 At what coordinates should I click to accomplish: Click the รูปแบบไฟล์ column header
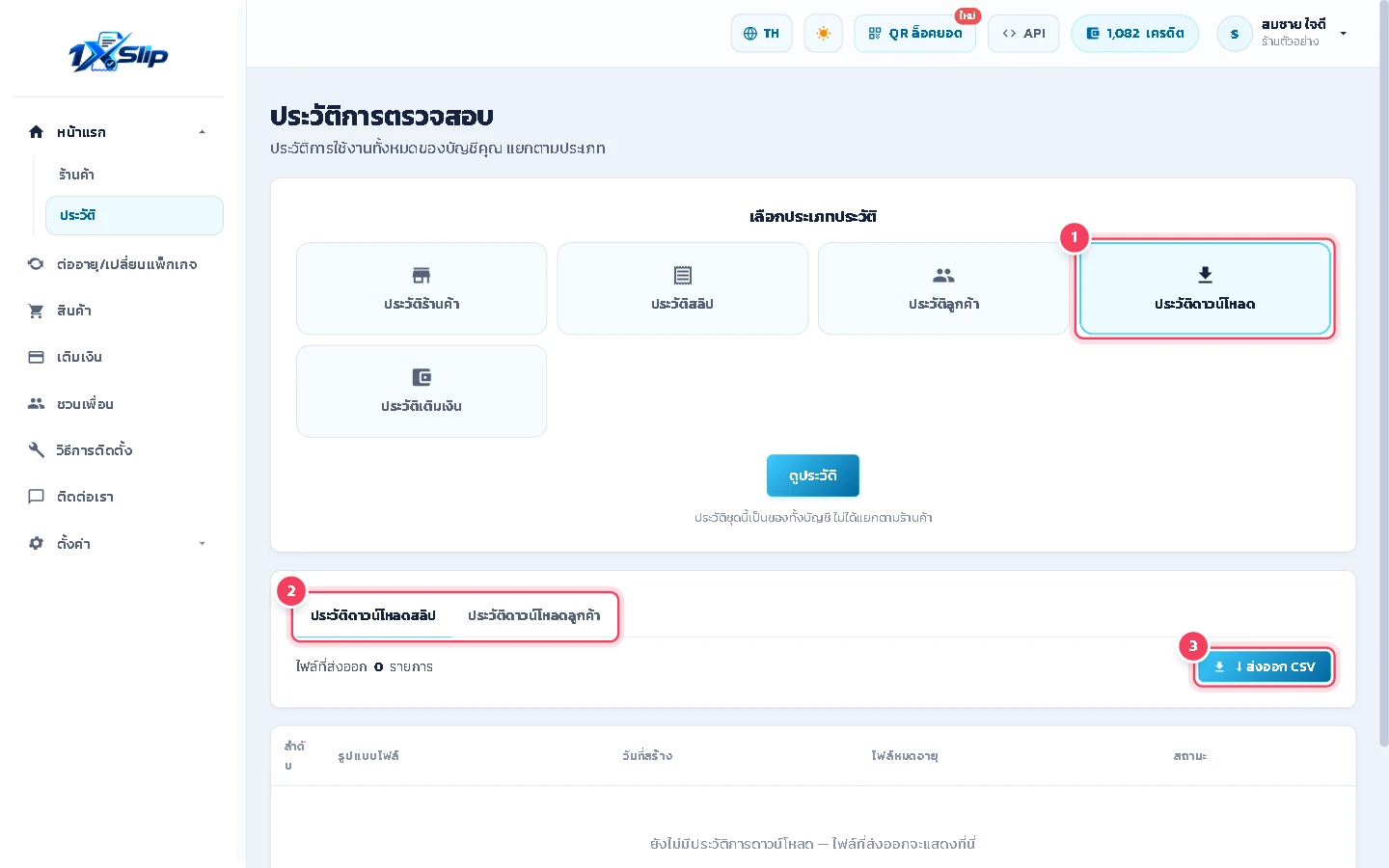click(x=368, y=756)
